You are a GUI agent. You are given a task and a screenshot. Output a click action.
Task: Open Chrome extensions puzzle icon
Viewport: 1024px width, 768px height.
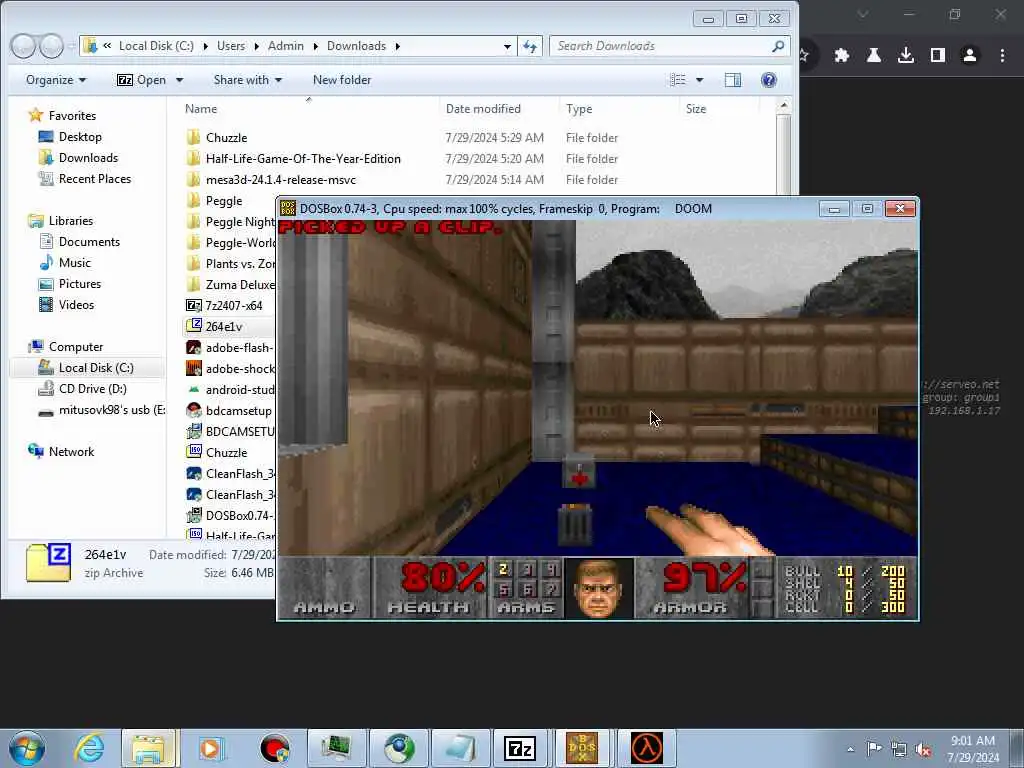[x=841, y=56]
